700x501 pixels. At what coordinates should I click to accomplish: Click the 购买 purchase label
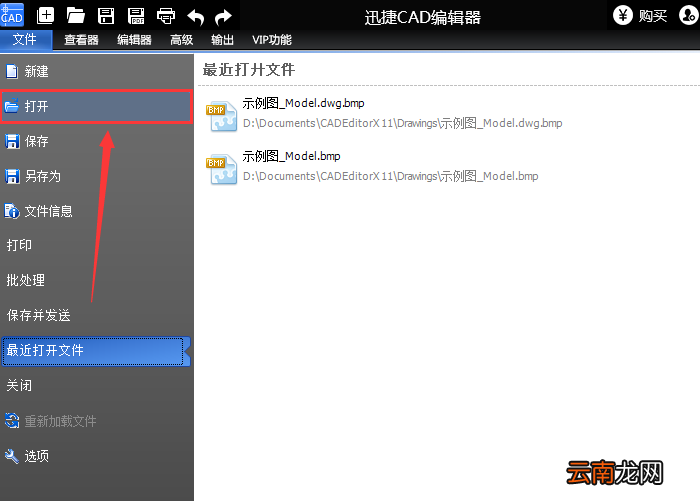pyautogui.click(x=652, y=17)
